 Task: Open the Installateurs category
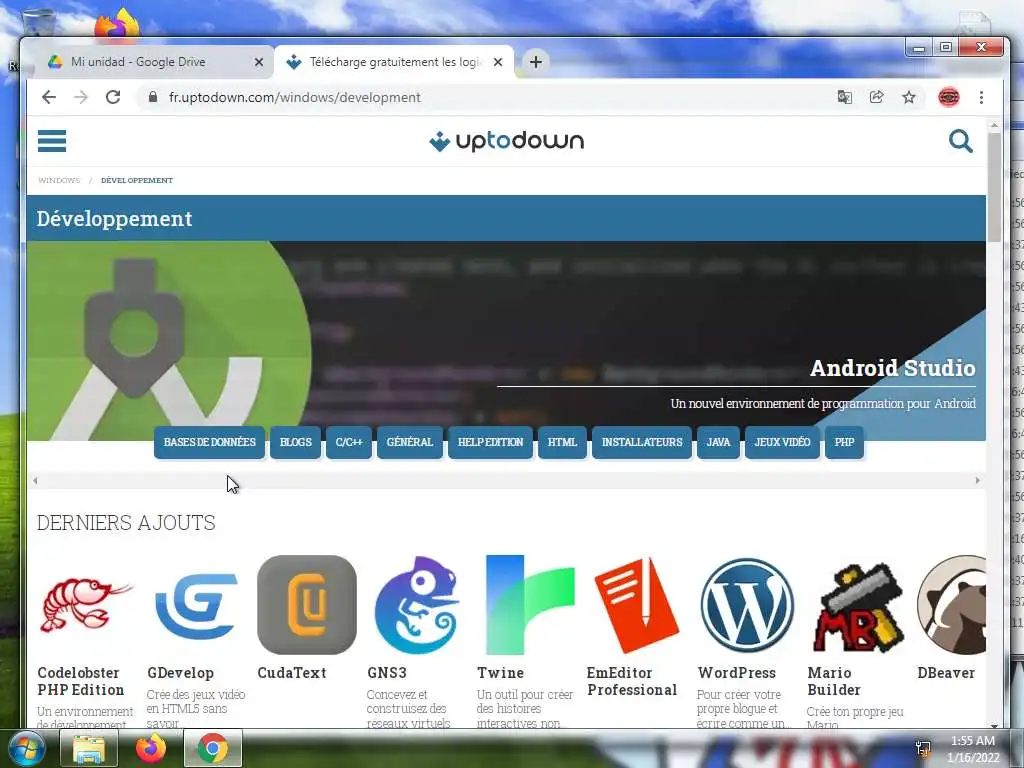pos(642,442)
